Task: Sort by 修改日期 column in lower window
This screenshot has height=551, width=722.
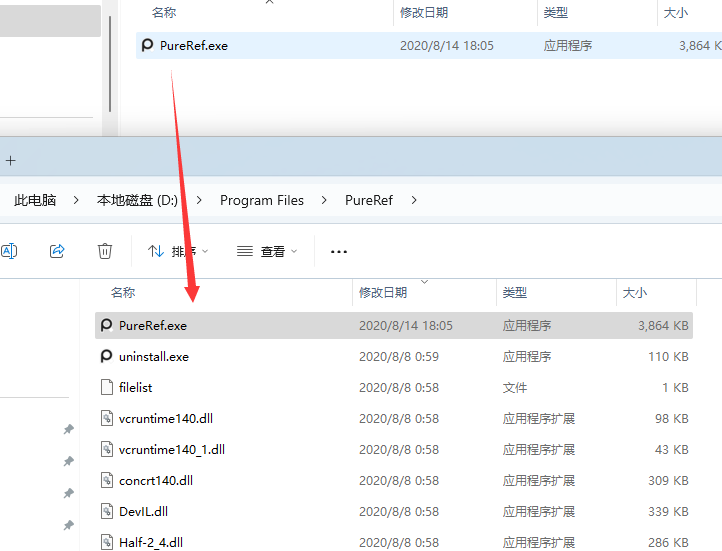Action: tap(383, 293)
